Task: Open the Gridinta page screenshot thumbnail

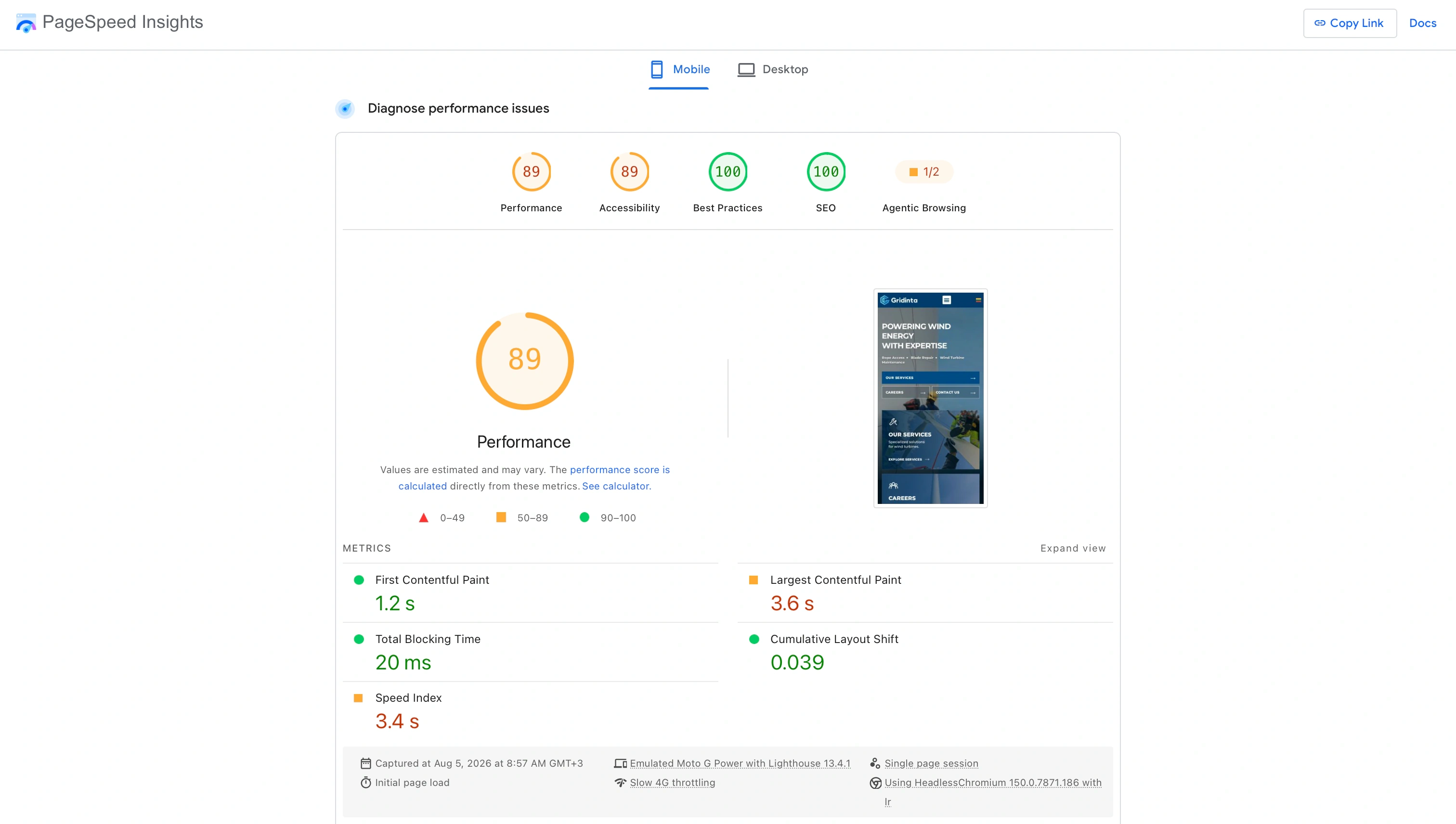Action: coord(930,398)
